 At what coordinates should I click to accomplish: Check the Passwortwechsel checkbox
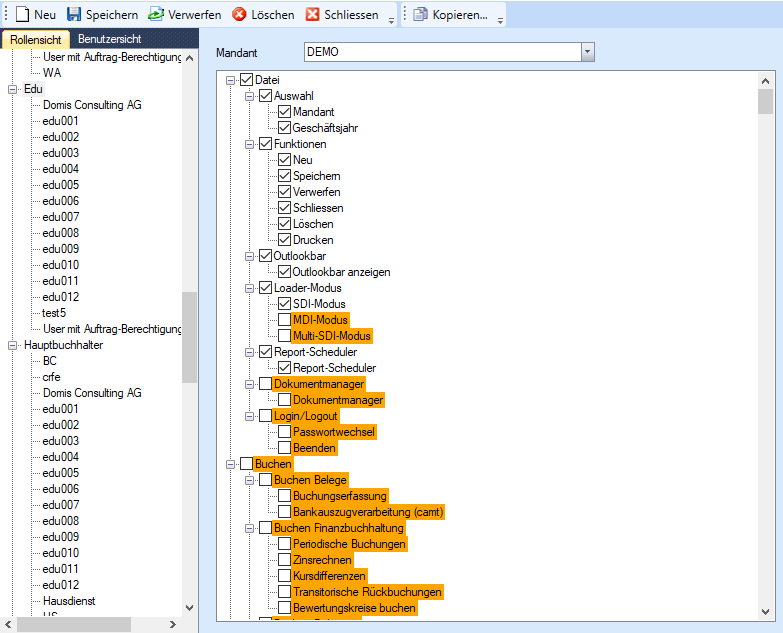[285, 432]
